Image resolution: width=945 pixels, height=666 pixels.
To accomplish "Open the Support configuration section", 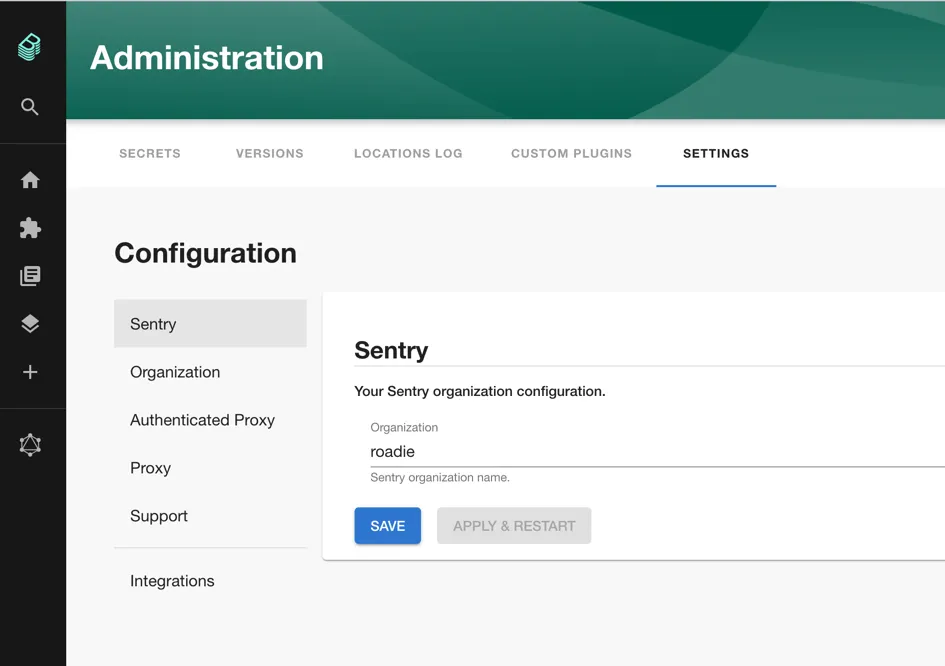I will coord(158,515).
